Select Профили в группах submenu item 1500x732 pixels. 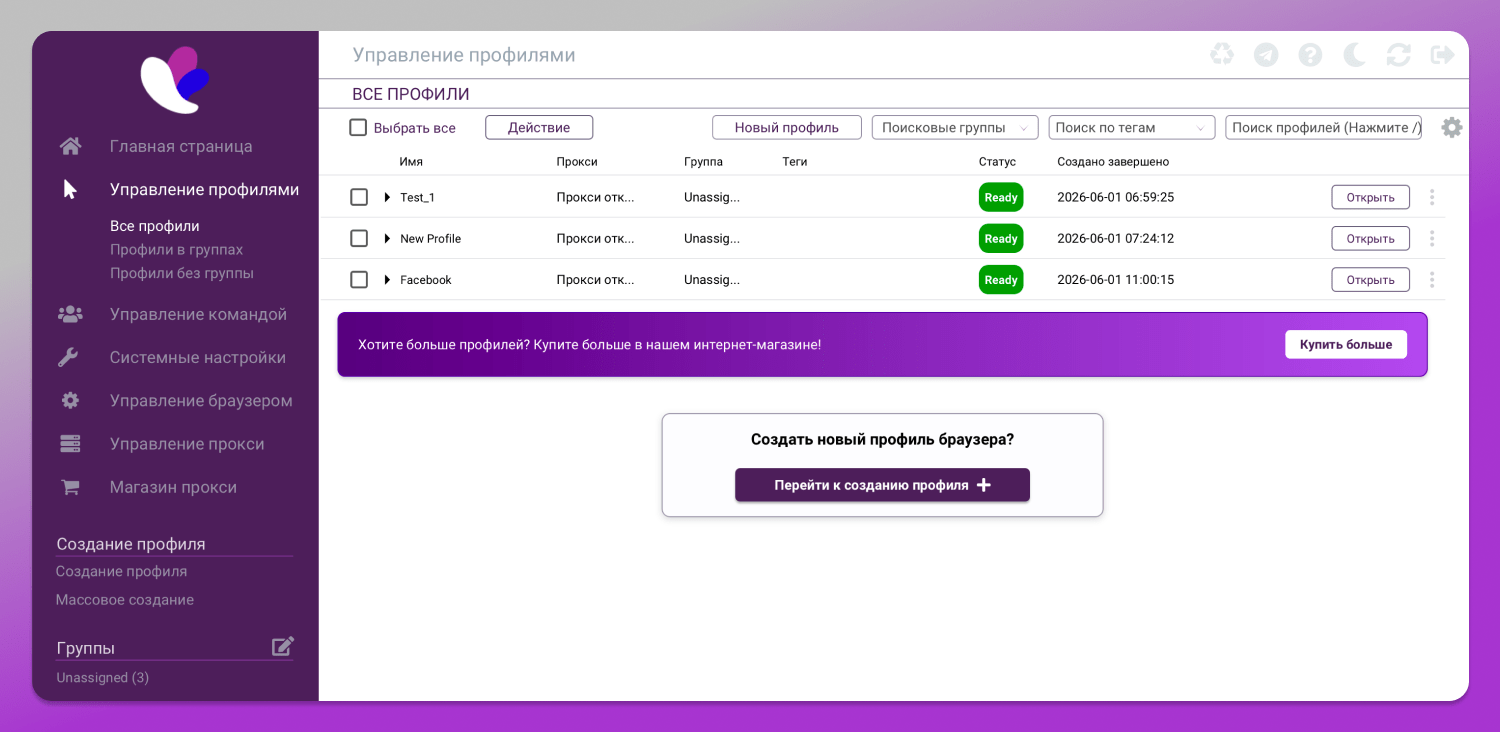pos(177,249)
